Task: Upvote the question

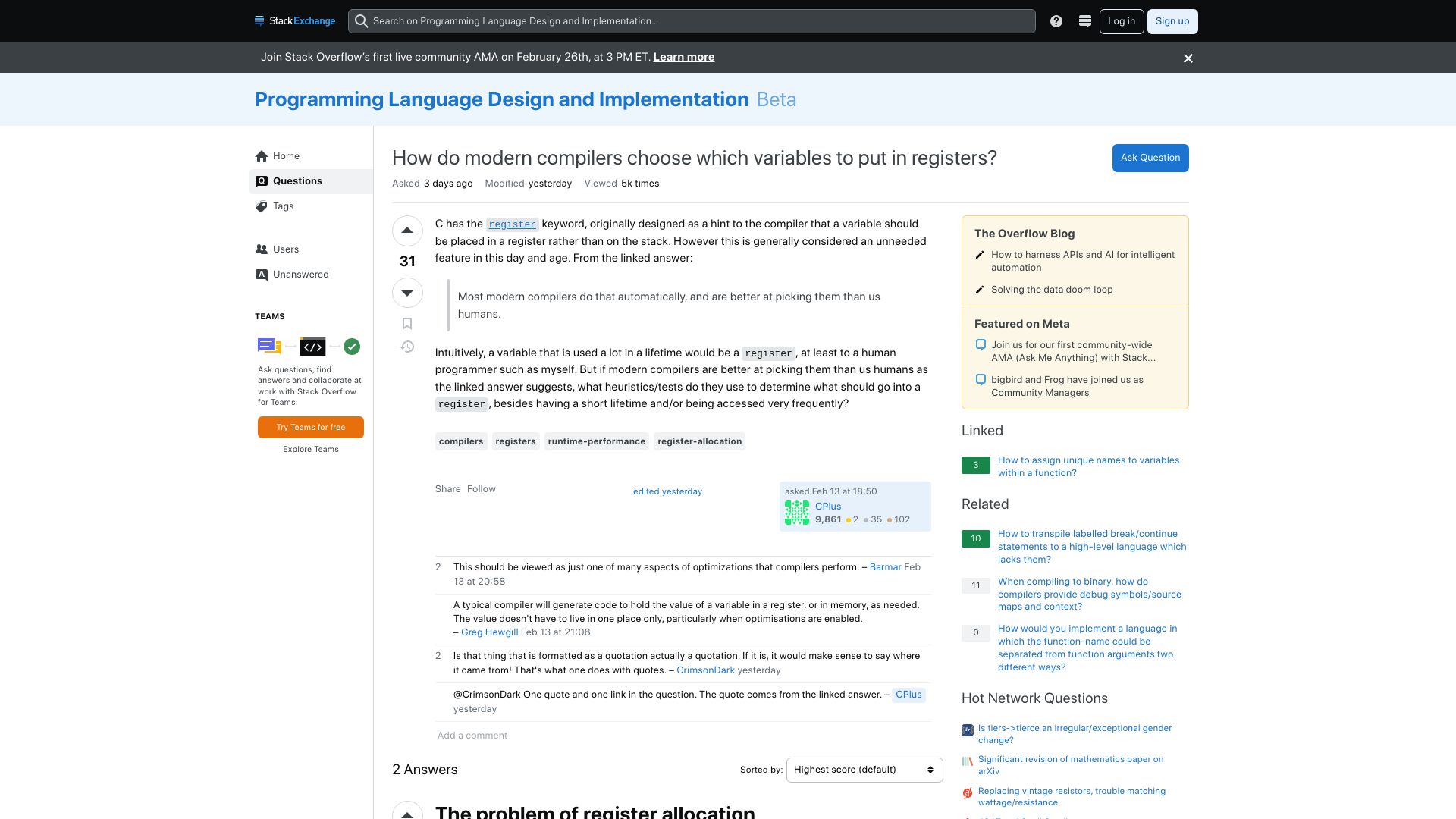Action: point(407,231)
